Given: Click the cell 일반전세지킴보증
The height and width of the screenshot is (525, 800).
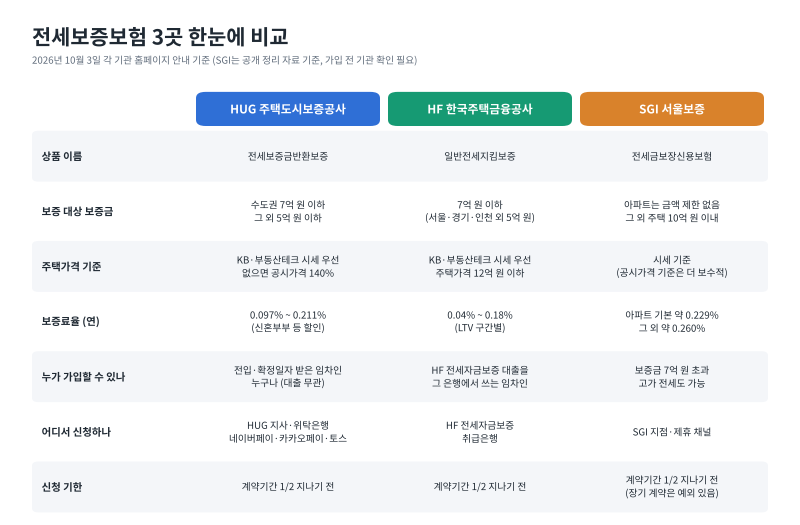Looking at the screenshot, I should coord(480,156).
